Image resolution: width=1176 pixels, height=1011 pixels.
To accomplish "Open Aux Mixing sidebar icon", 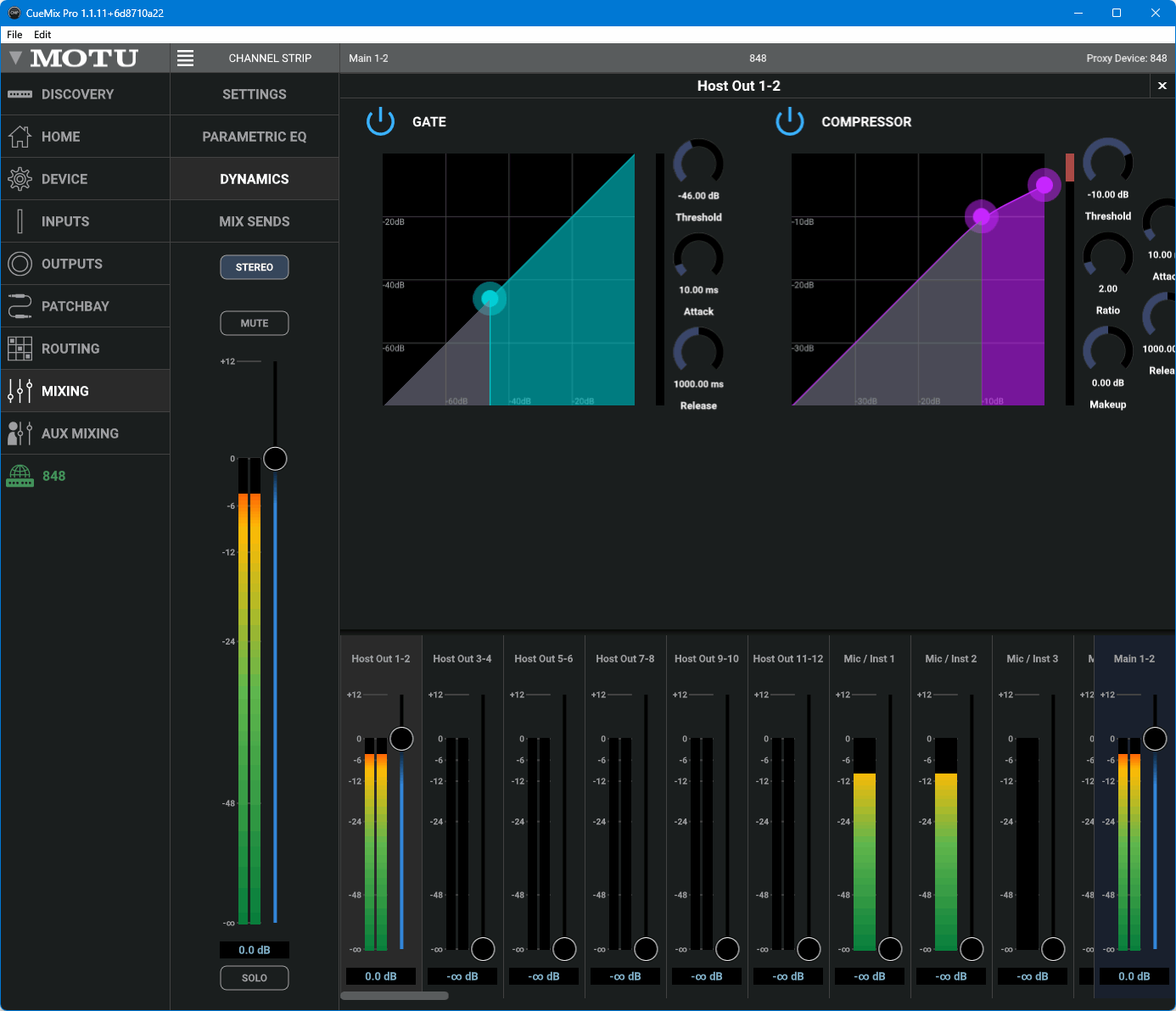I will pos(20,433).
